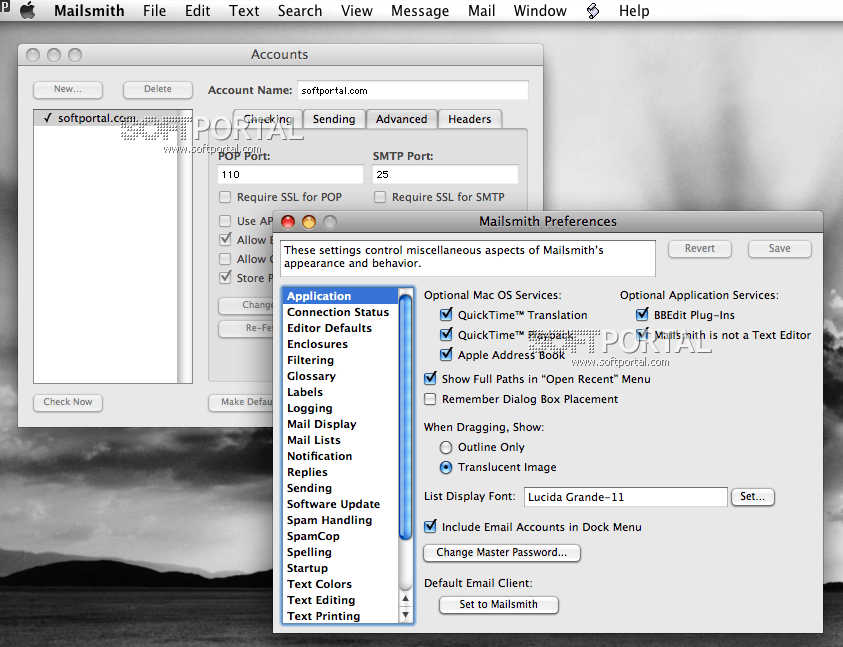The image size is (843, 647).
Task: Open the Help menu
Action: [634, 11]
